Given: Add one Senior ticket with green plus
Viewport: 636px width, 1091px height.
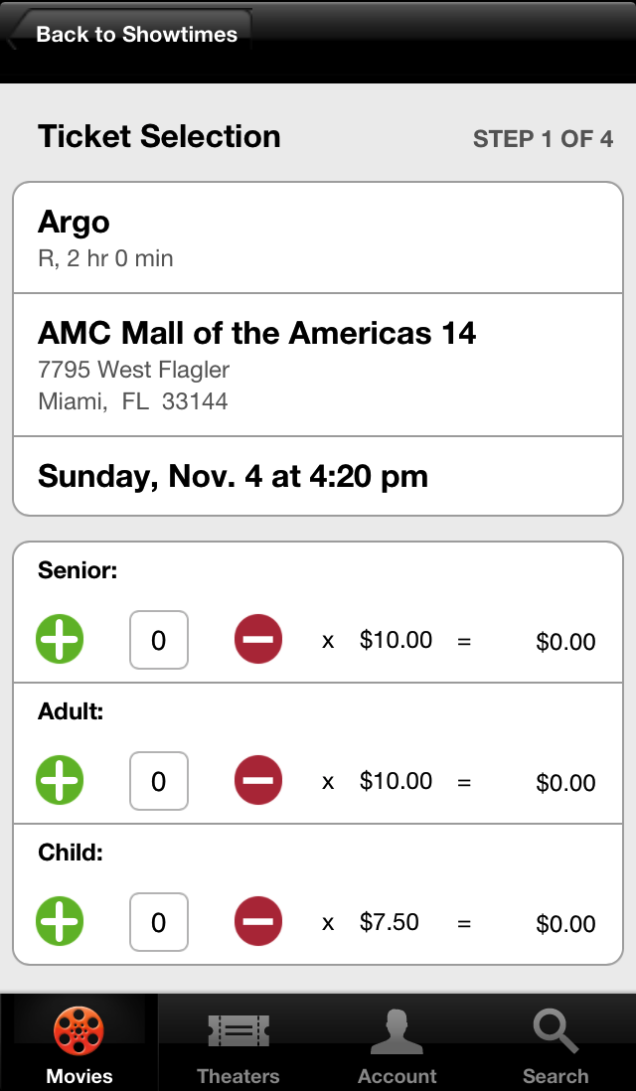Looking at the screenshot, I should point(60,639).
